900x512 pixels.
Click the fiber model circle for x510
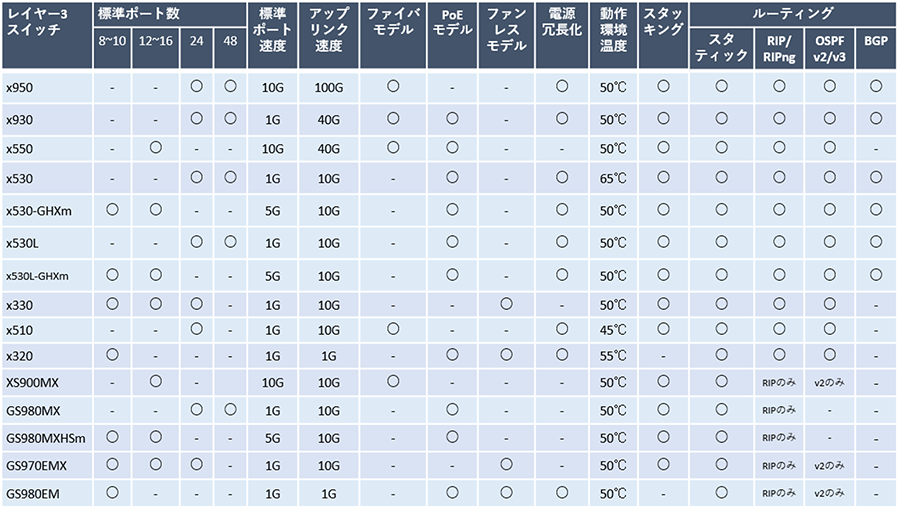point(393,328)
